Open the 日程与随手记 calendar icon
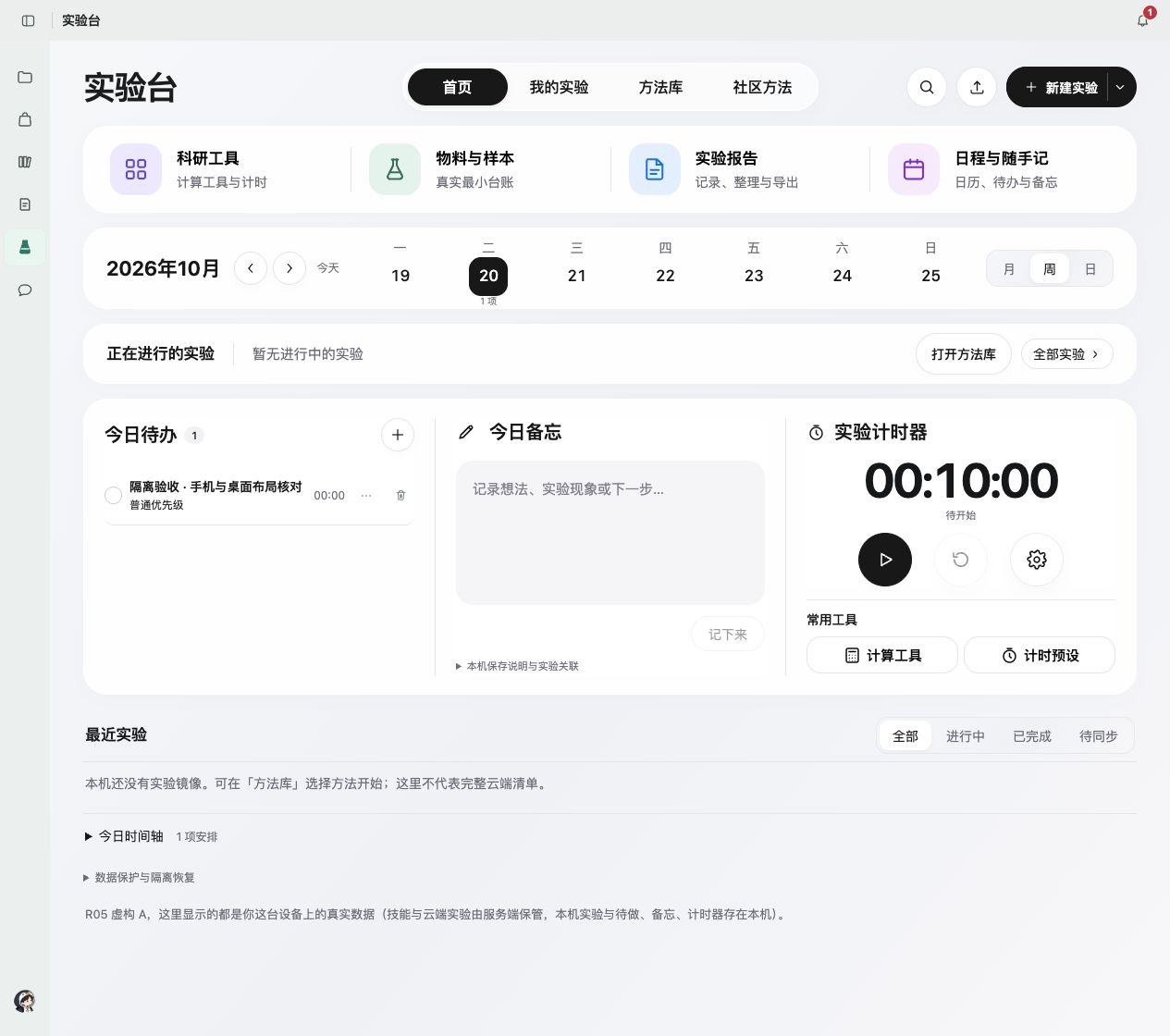1170x1036 pixels. coord(914,169)
